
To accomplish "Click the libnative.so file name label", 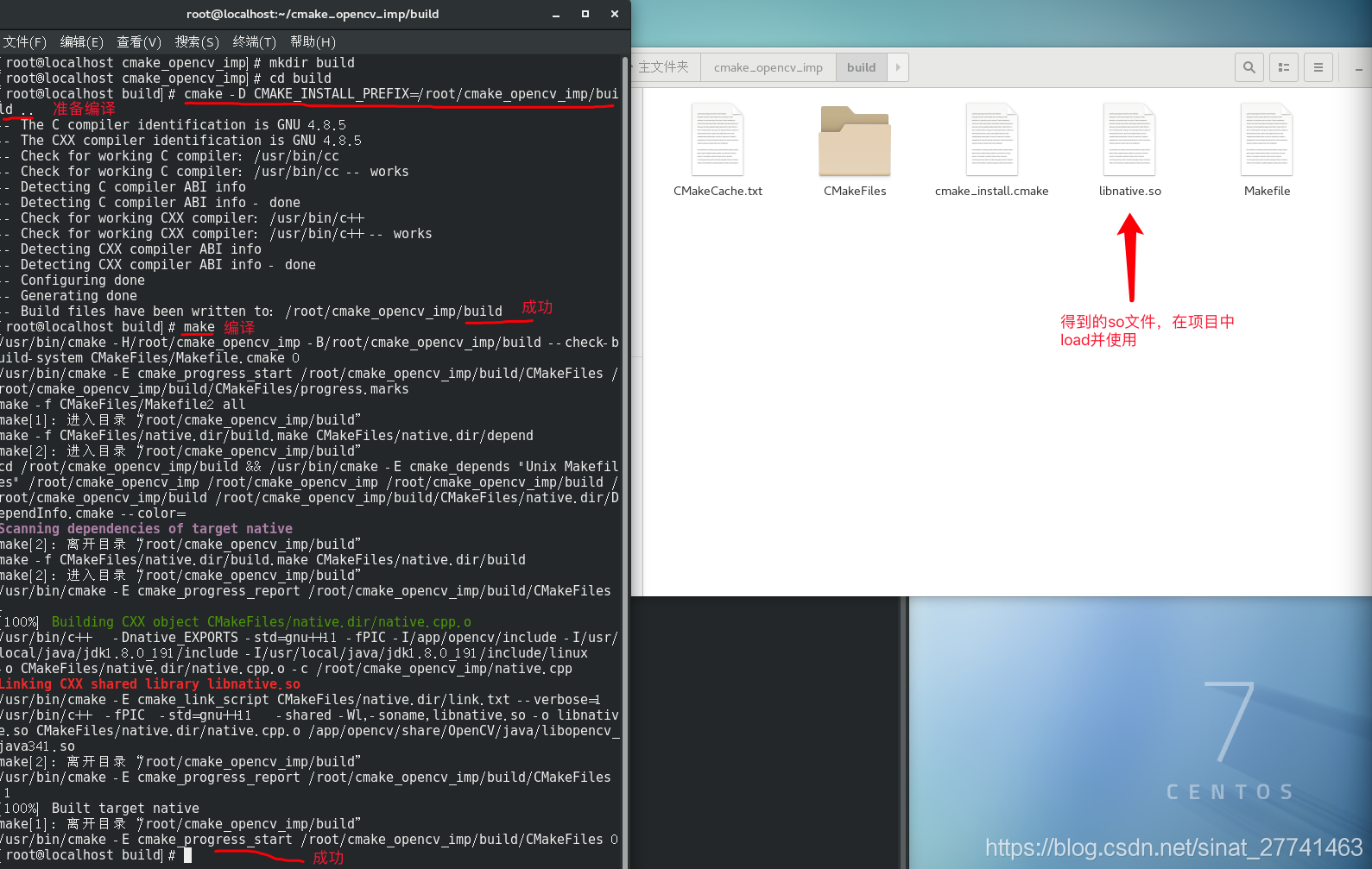I will [x=1129, y=191].
